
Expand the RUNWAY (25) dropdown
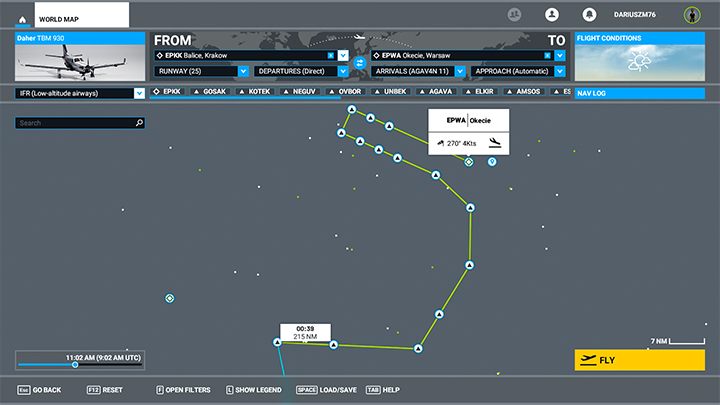point(202,72)
